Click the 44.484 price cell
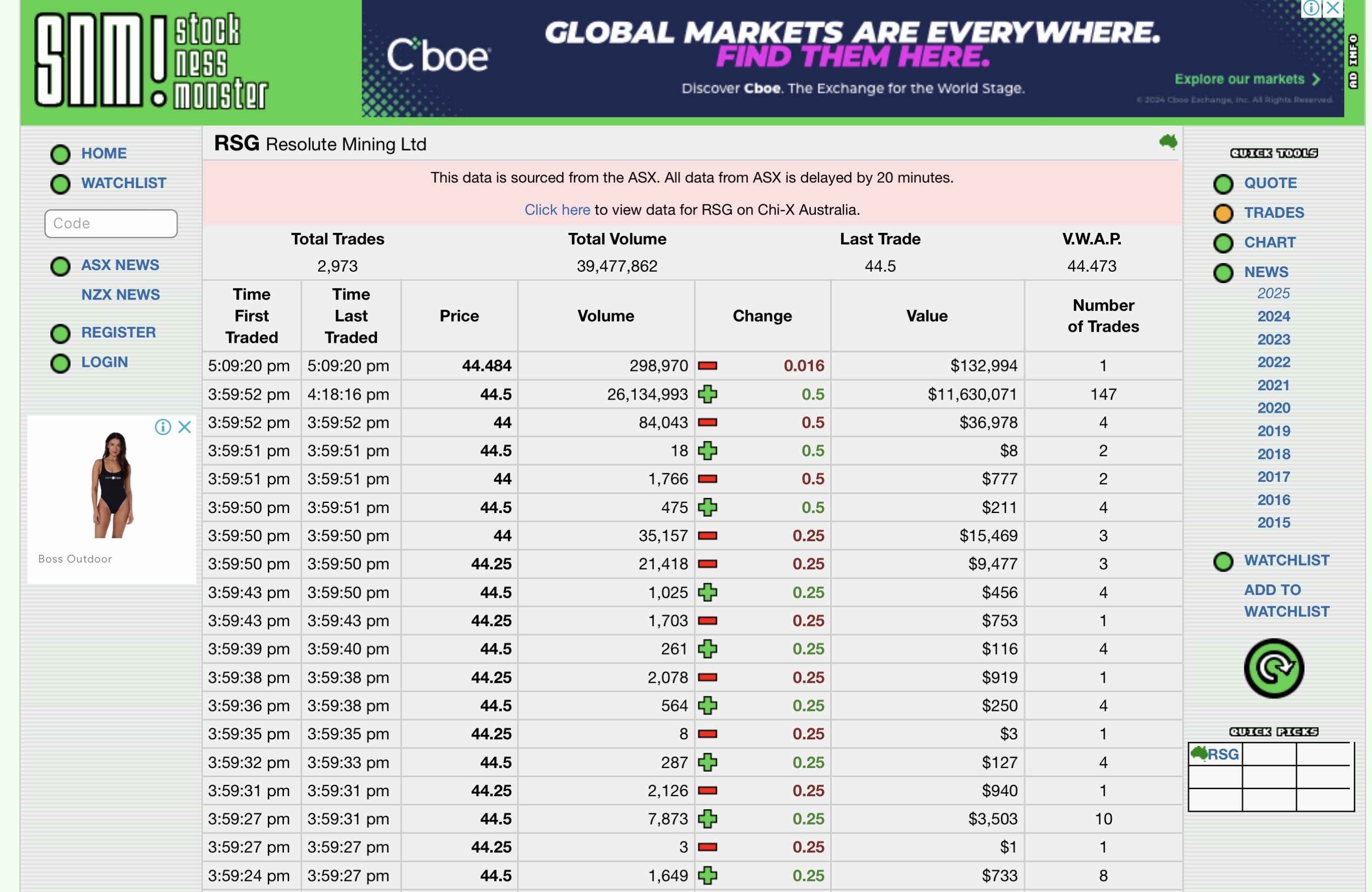Image resolution: width=1372 pixels, height=892 pixels. [459, 365]
